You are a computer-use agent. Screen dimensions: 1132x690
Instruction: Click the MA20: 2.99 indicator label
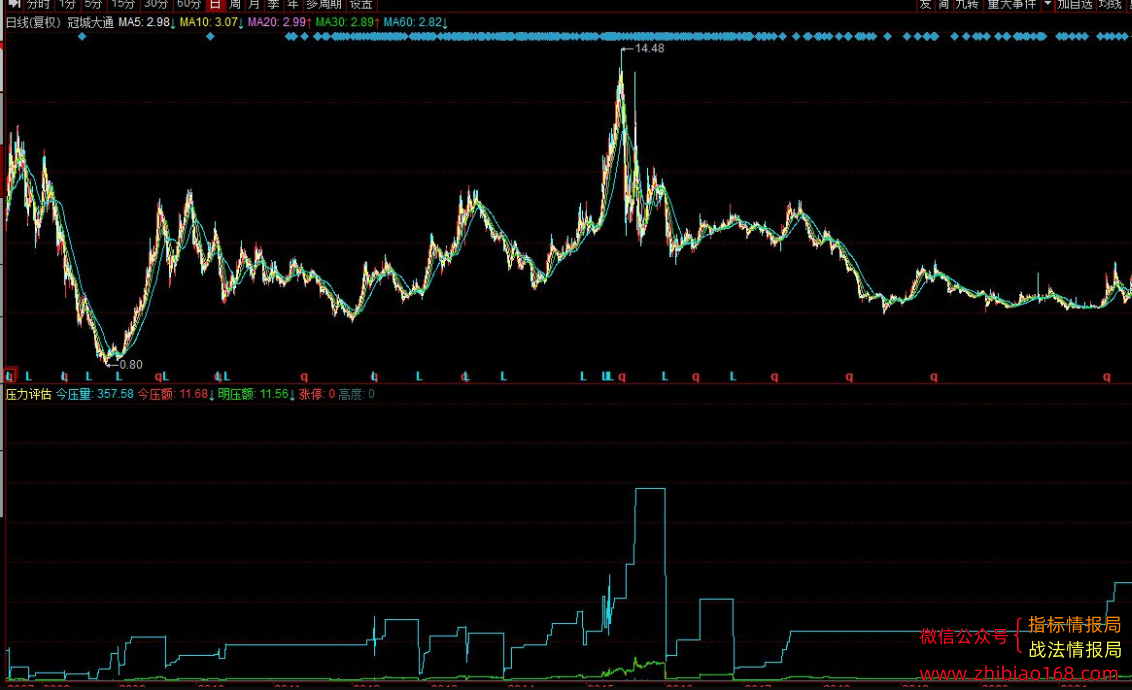[x=279, y=22]
